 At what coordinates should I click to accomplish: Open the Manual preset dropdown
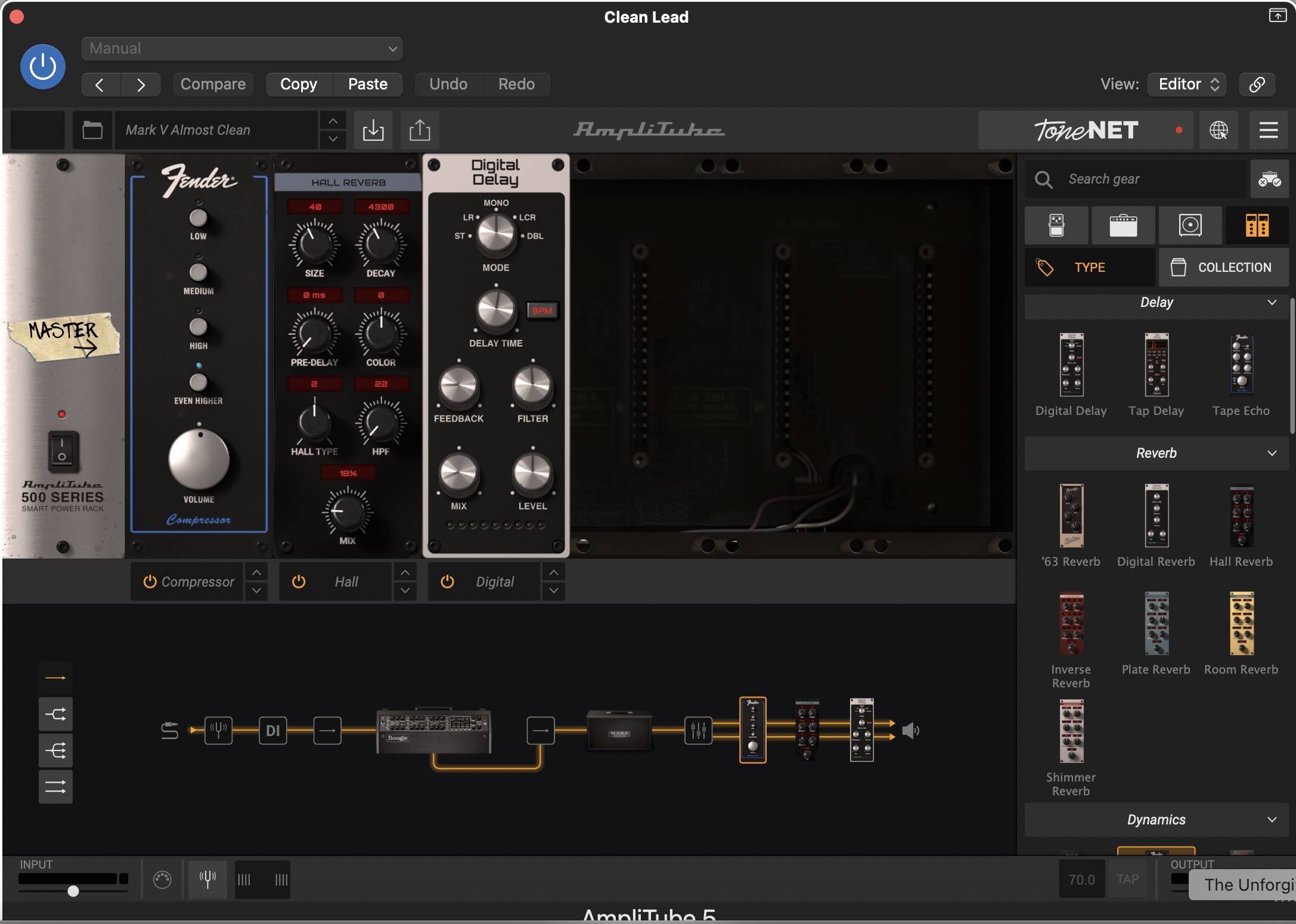point(241,48)
